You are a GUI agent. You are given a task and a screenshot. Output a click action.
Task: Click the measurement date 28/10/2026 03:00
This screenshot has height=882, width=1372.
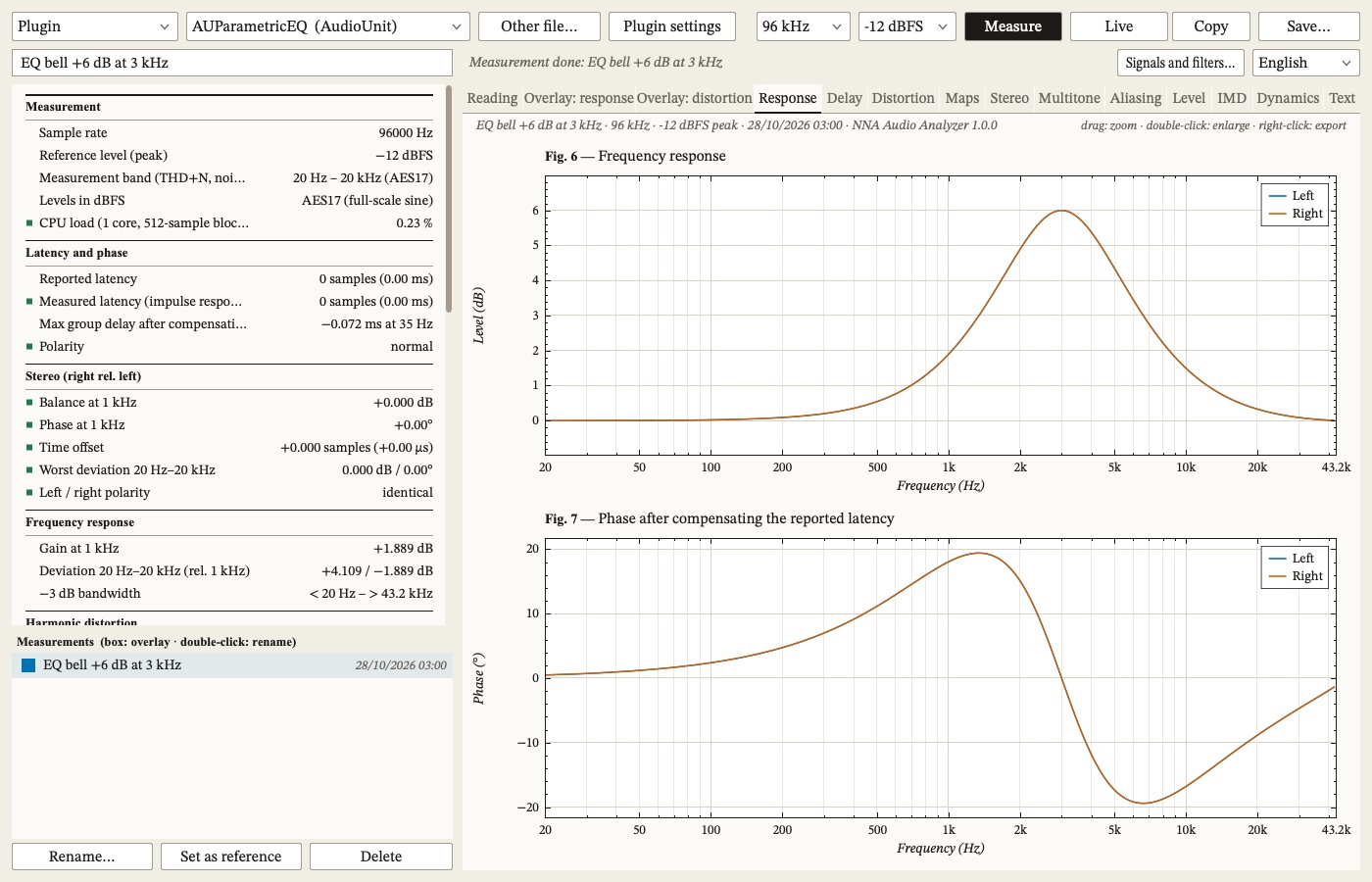coord(401,665)
